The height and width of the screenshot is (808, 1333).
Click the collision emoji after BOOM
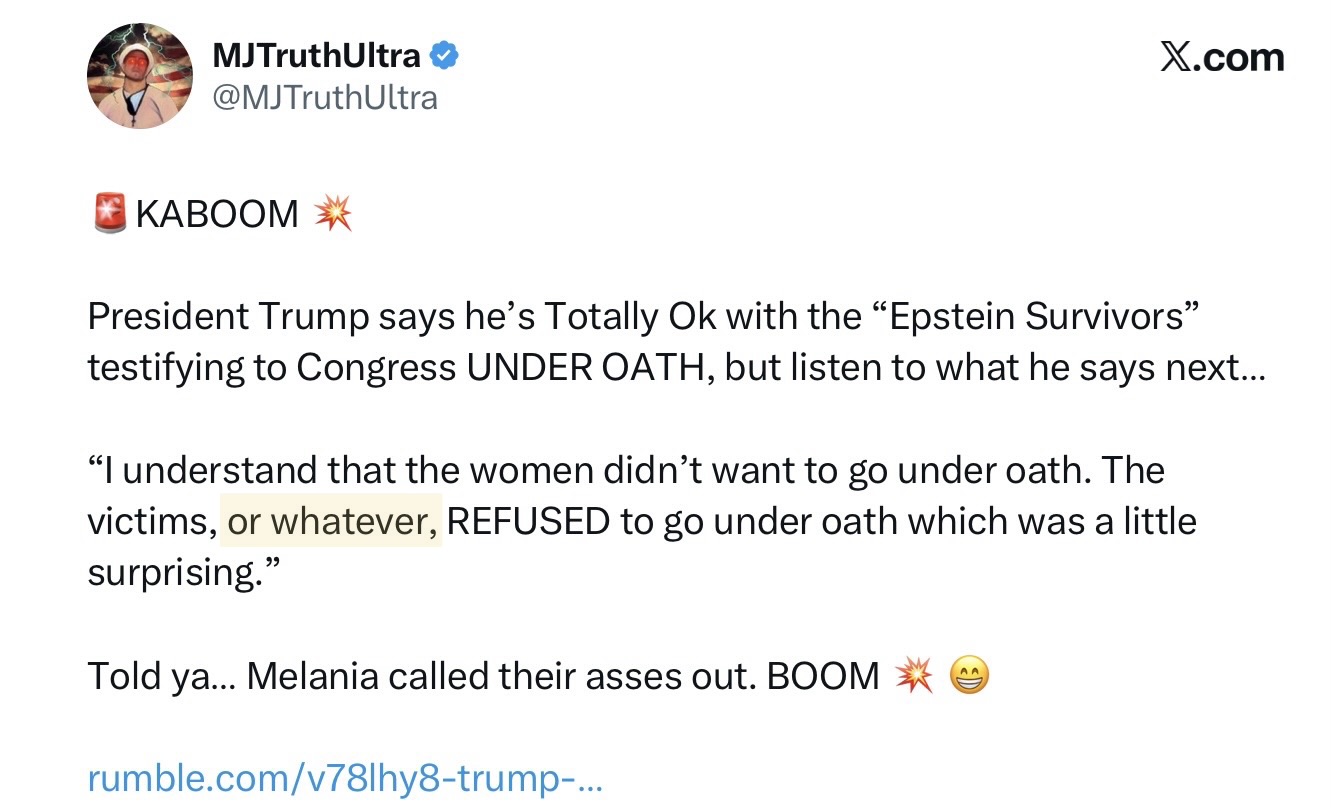pyautogui.click(x=913, y=676)
